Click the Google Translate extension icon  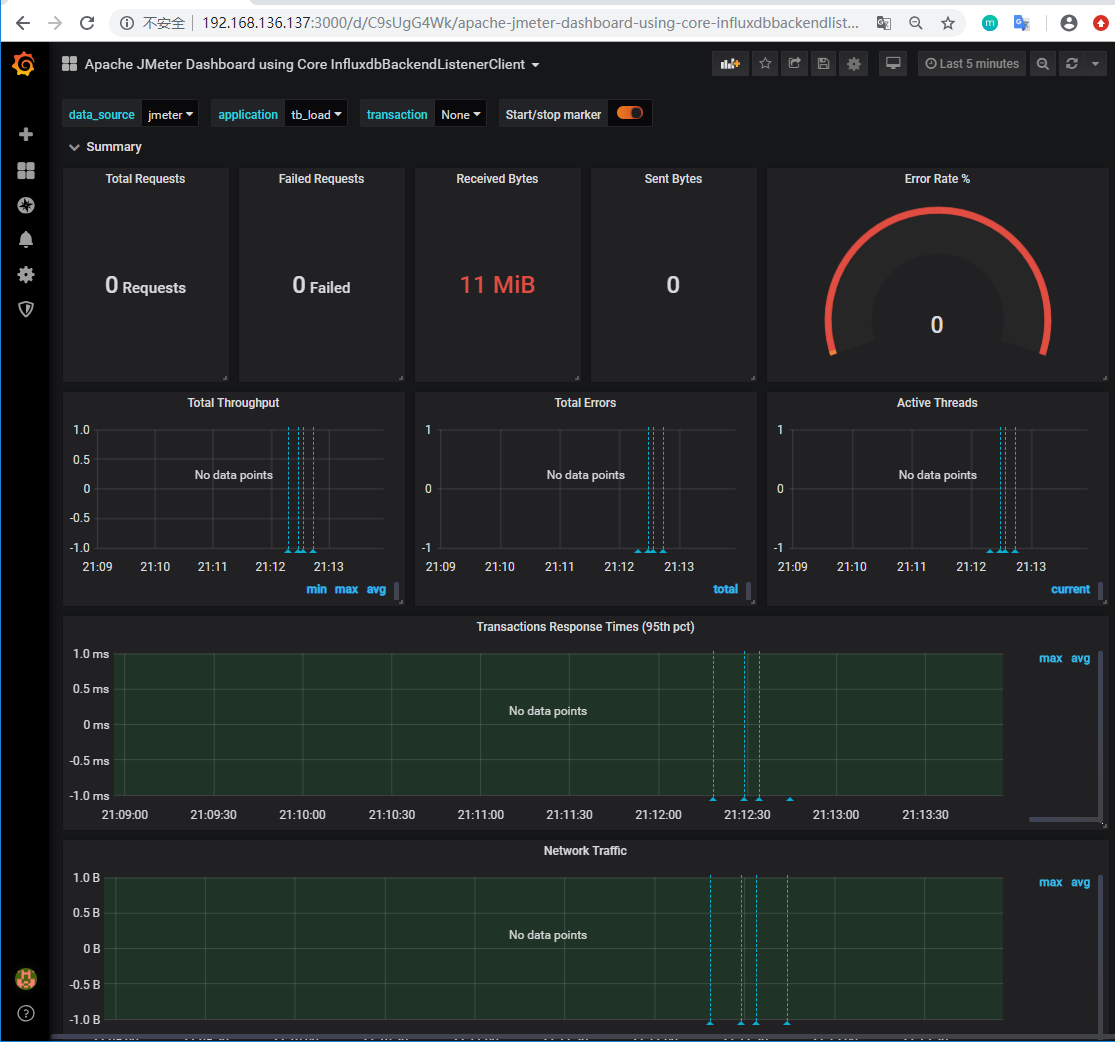point(1022,23)
